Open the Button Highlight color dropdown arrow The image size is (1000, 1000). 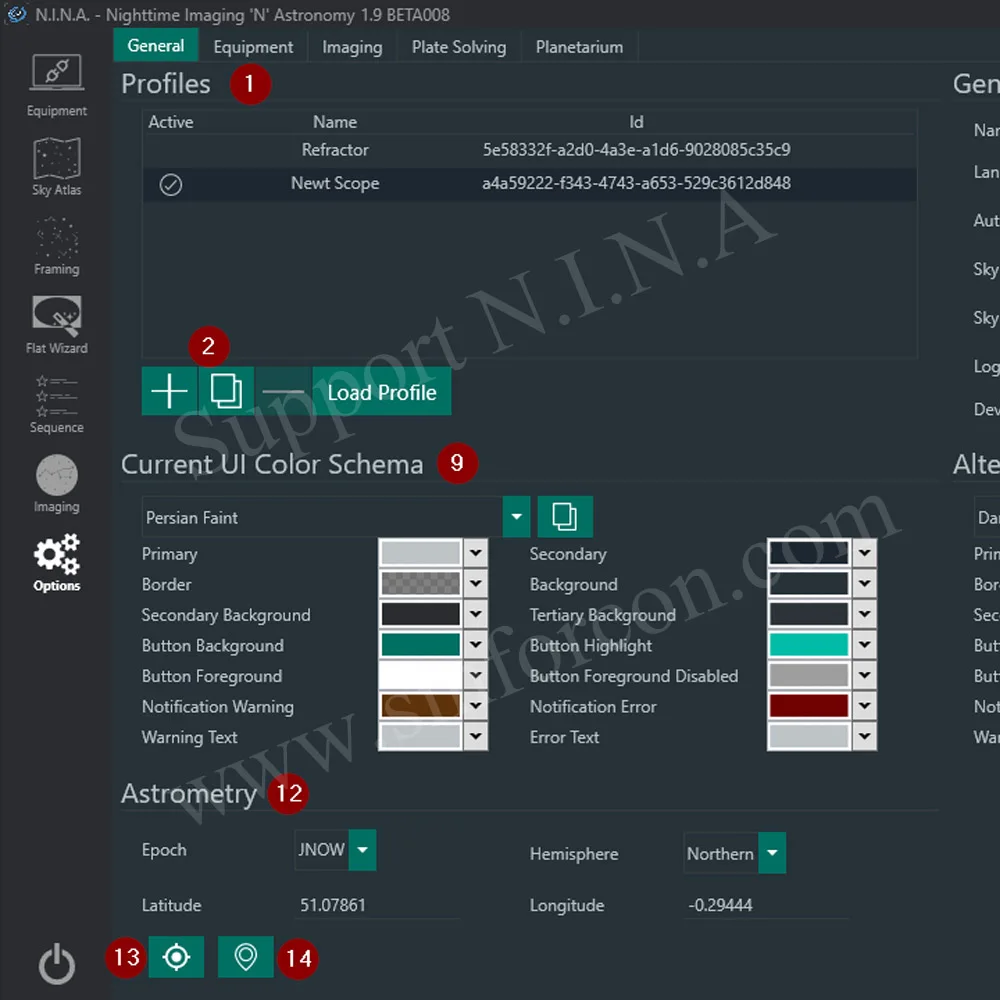click(x=864, y=644)
